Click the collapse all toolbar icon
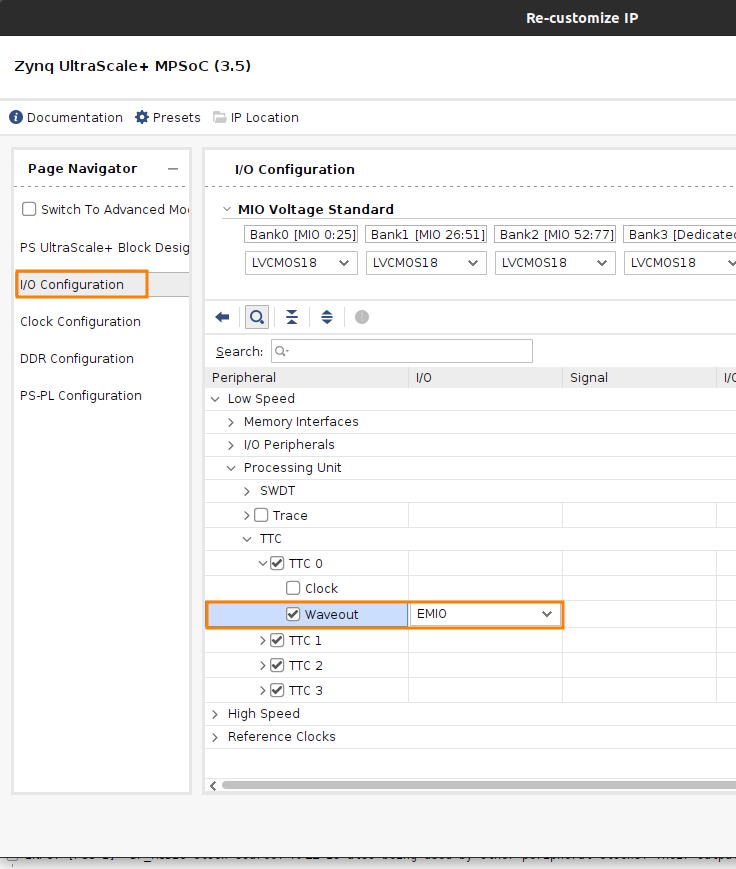The image size is (736, 869). click(x=292, y=317)
